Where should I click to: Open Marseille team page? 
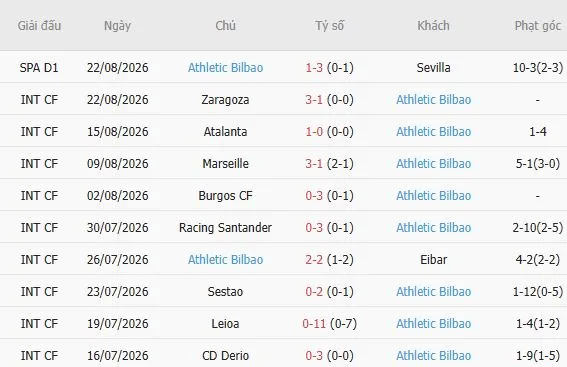[x=225, y=163]
